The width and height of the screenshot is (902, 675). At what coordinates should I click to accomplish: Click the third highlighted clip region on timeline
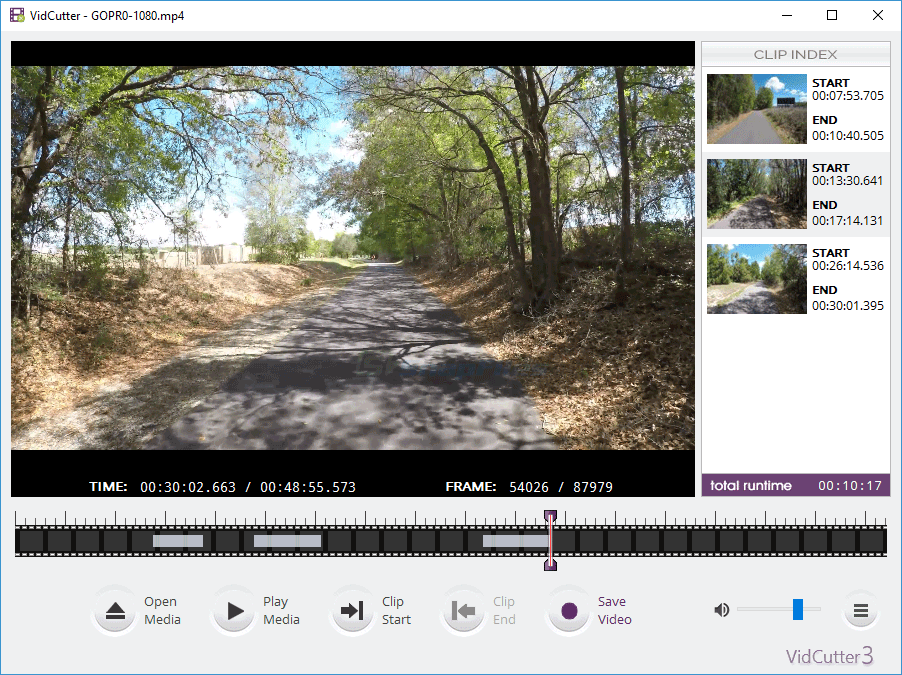[x=514, y=541]
